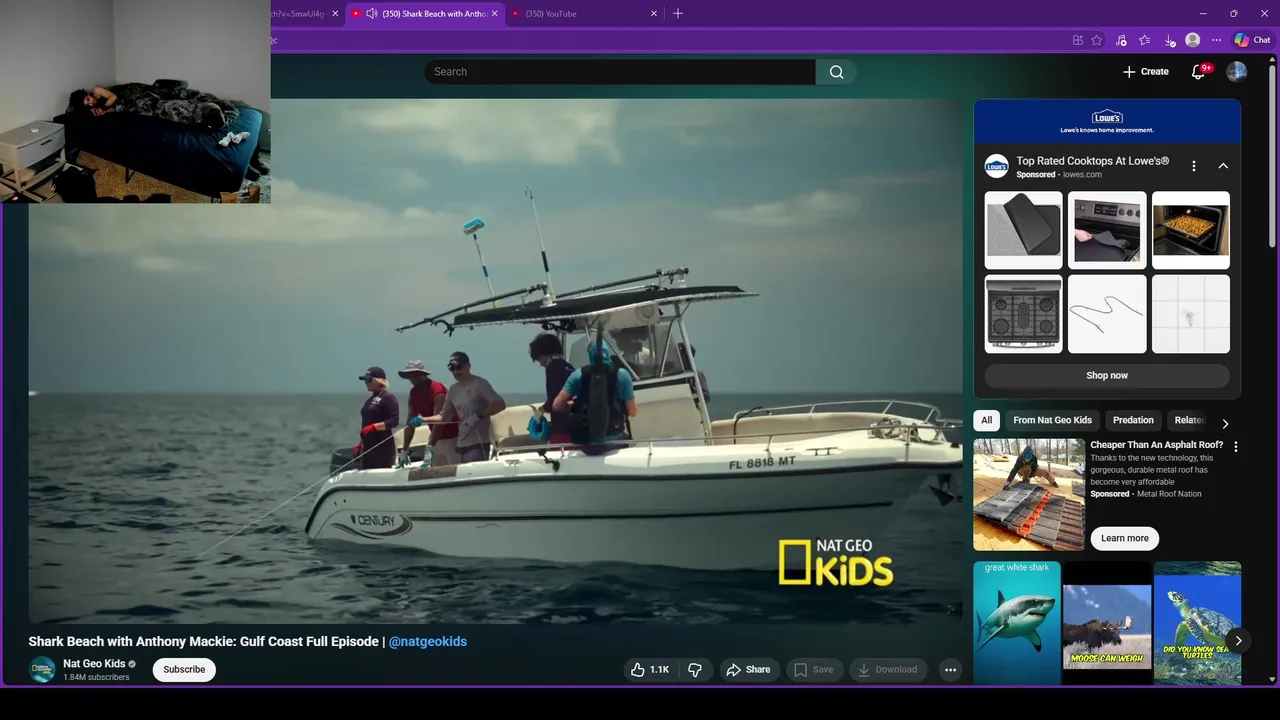Open the oven with food product thumbnail
This screenshot has height=720, width=1280.
(x=1190, y=230)
